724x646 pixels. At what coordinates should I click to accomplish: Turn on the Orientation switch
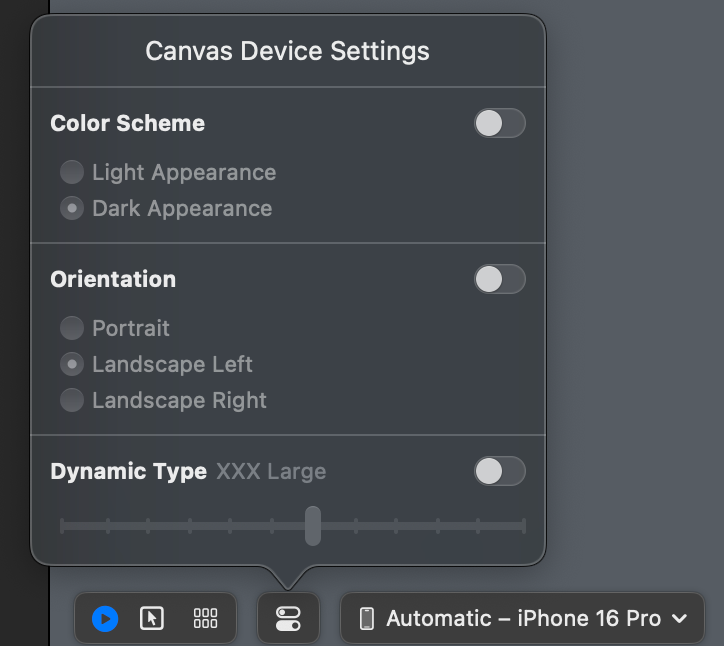499,279
